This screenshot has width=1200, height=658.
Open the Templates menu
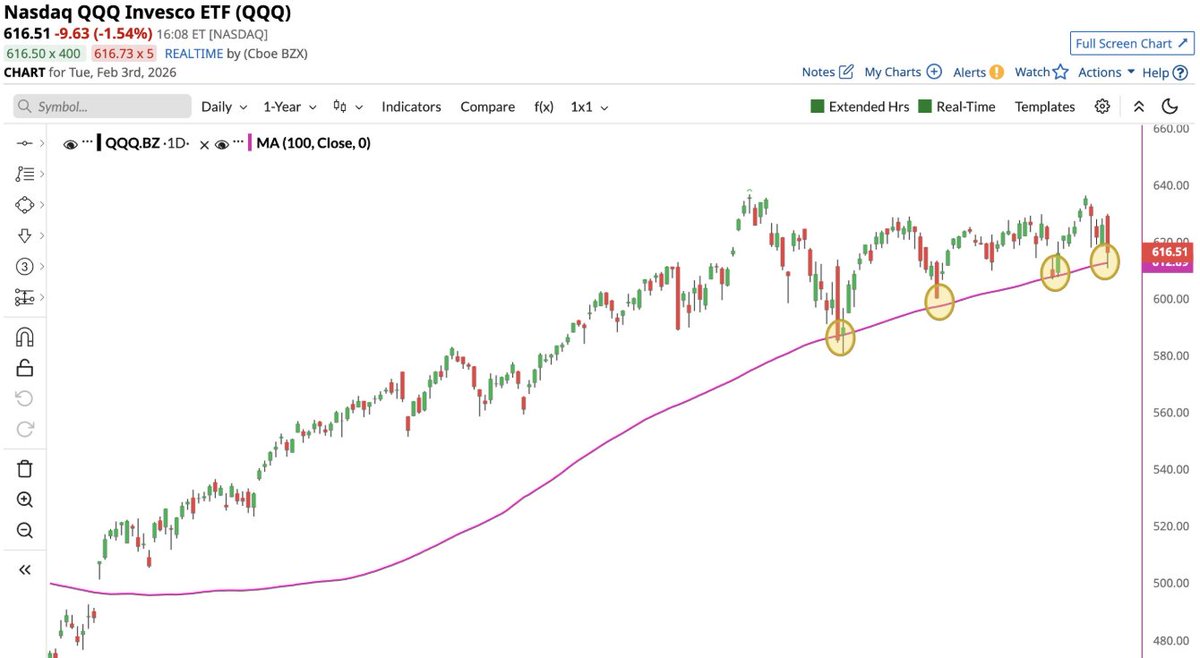tap(1045, 106)
